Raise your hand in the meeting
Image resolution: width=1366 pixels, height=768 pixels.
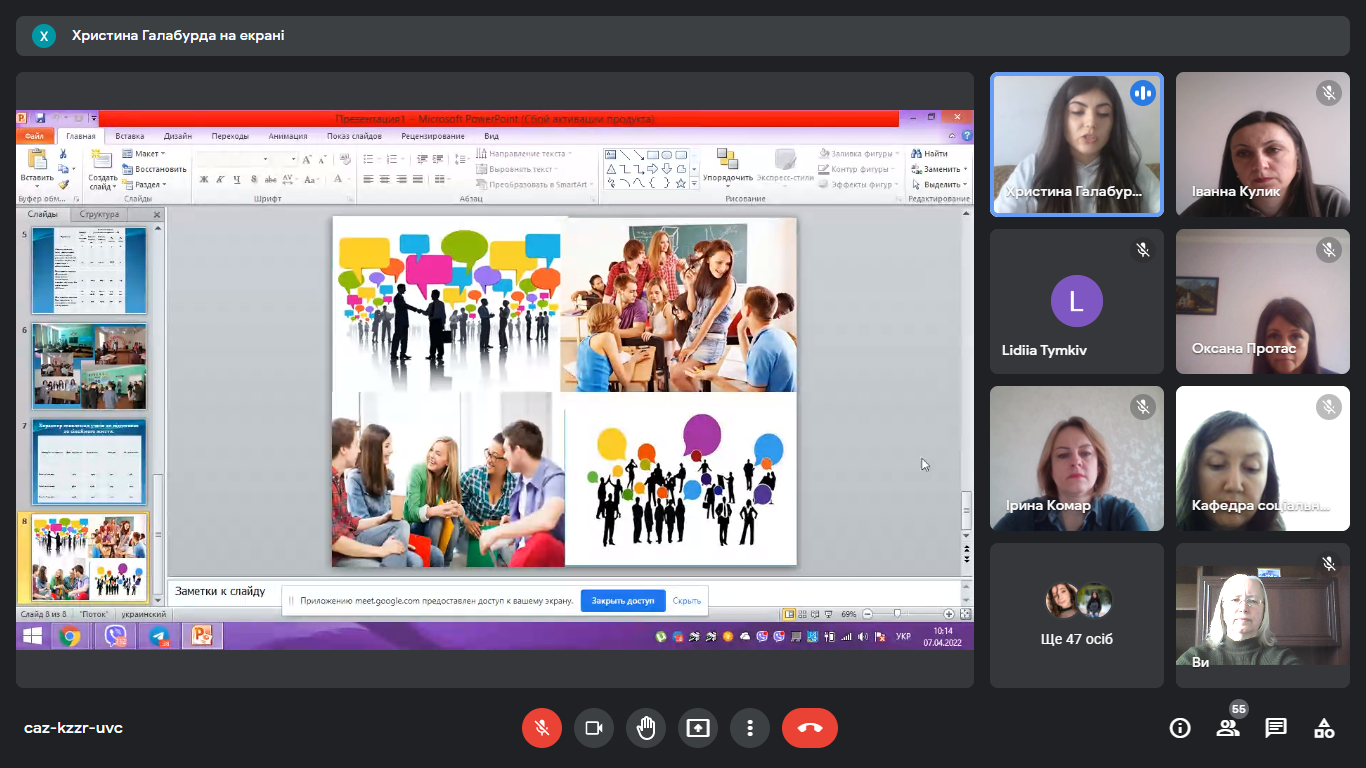[646, 728]
